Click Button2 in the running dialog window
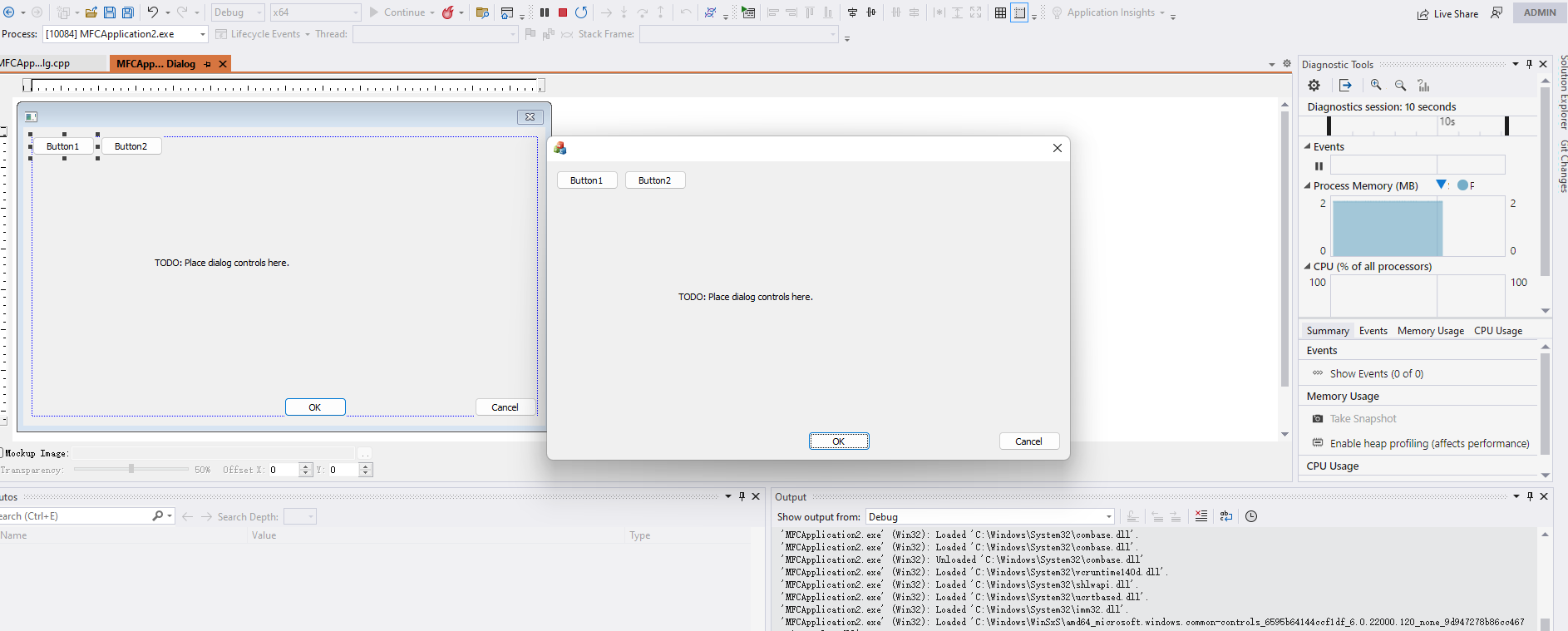Image resolution: width=1568 pixels, height=631 pixels. (x=655, y=180)
